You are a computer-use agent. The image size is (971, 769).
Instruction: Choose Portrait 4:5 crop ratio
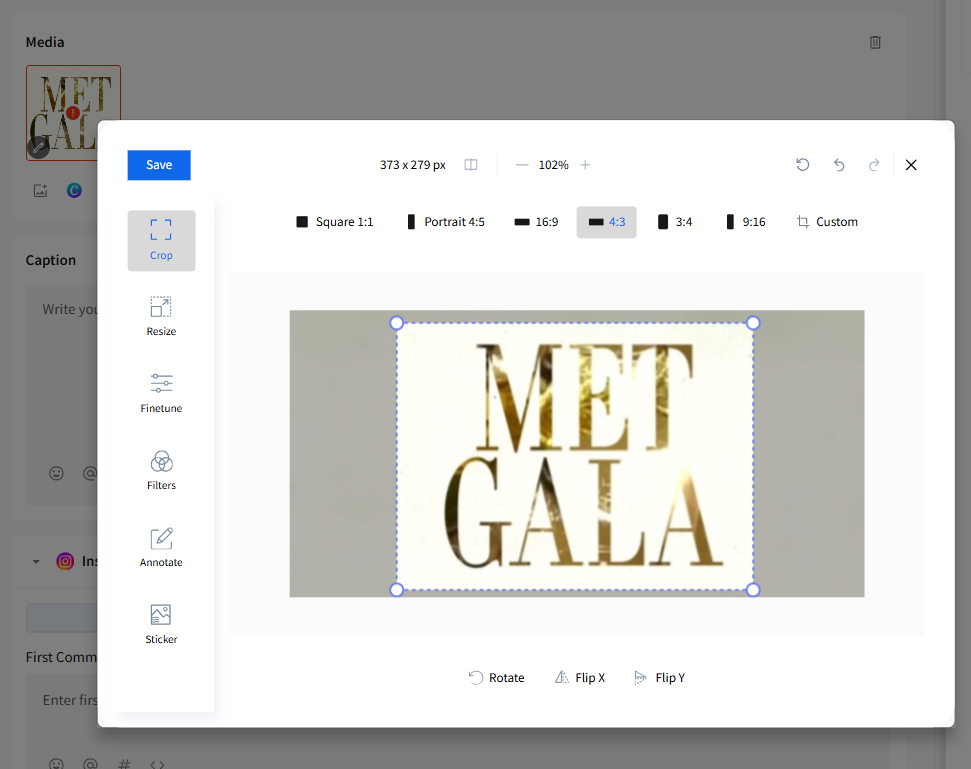446,222
